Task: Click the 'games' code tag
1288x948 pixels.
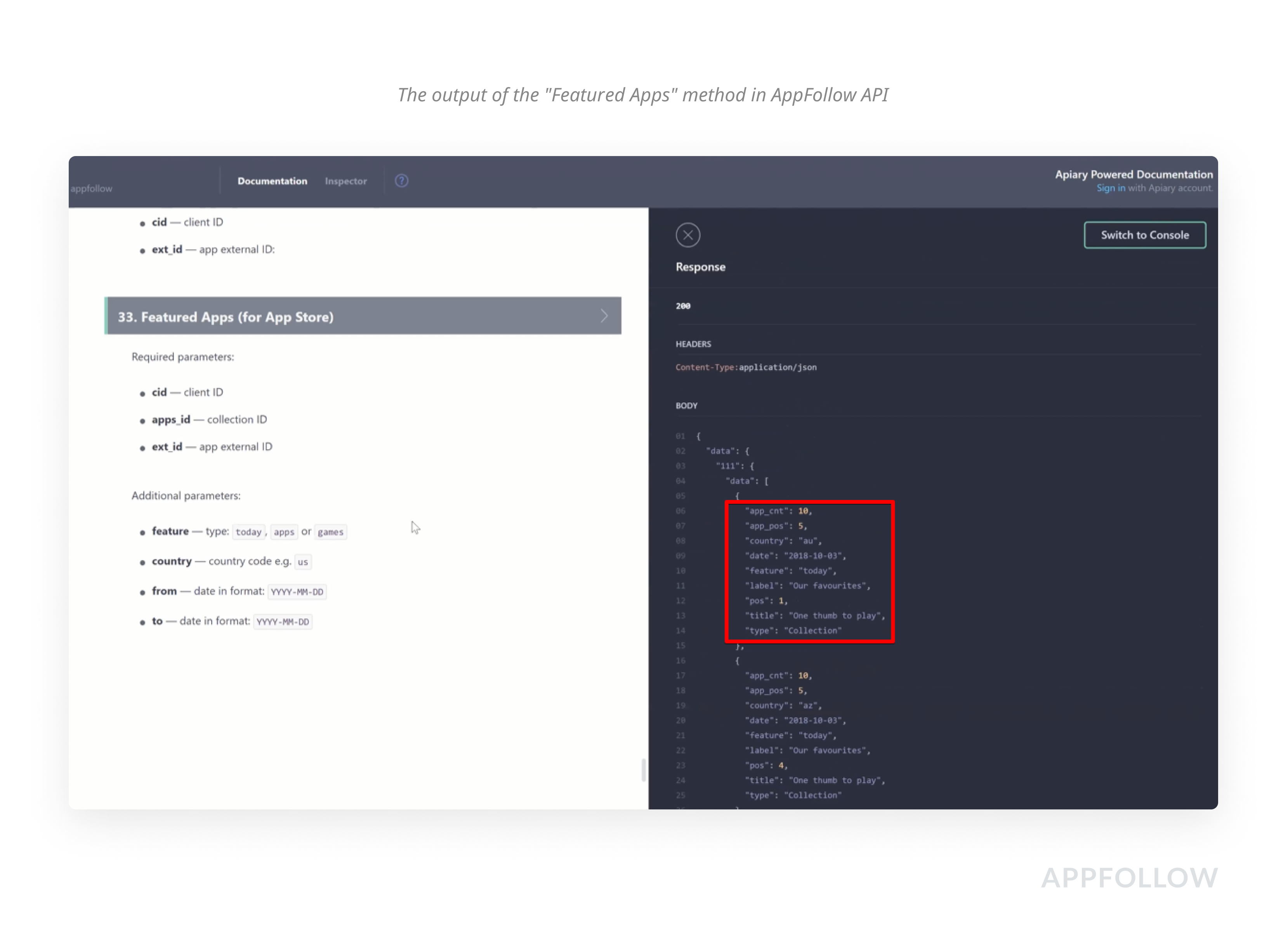Action: pyautogui.click(x=330, y=532)
